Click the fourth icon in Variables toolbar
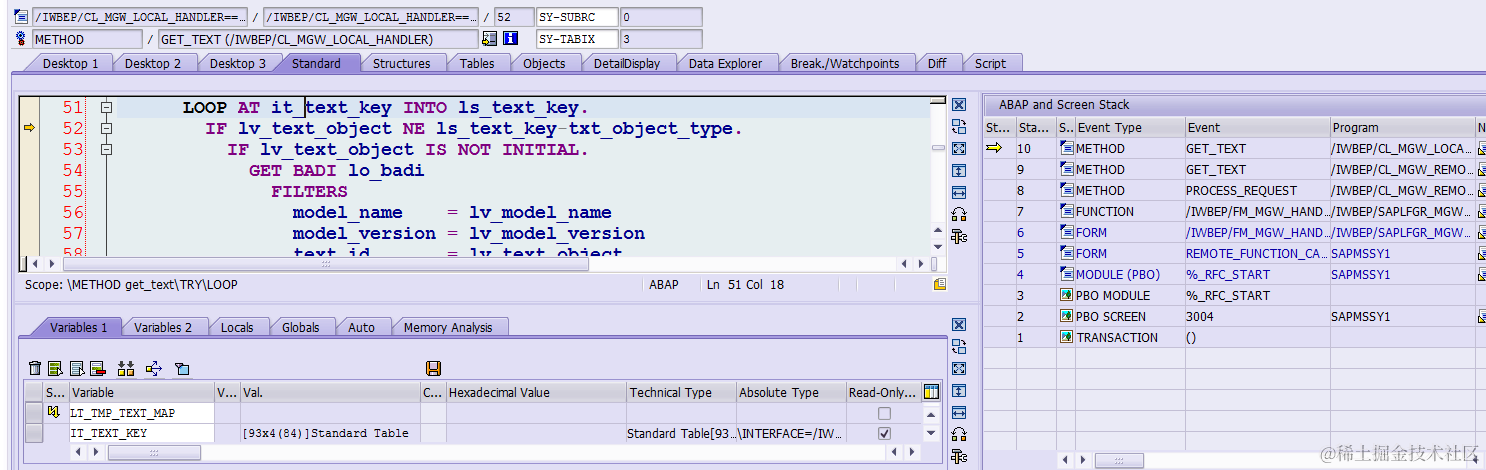Screen dimensions: 1486x470 pyautogui.click(x=98, y=369)
